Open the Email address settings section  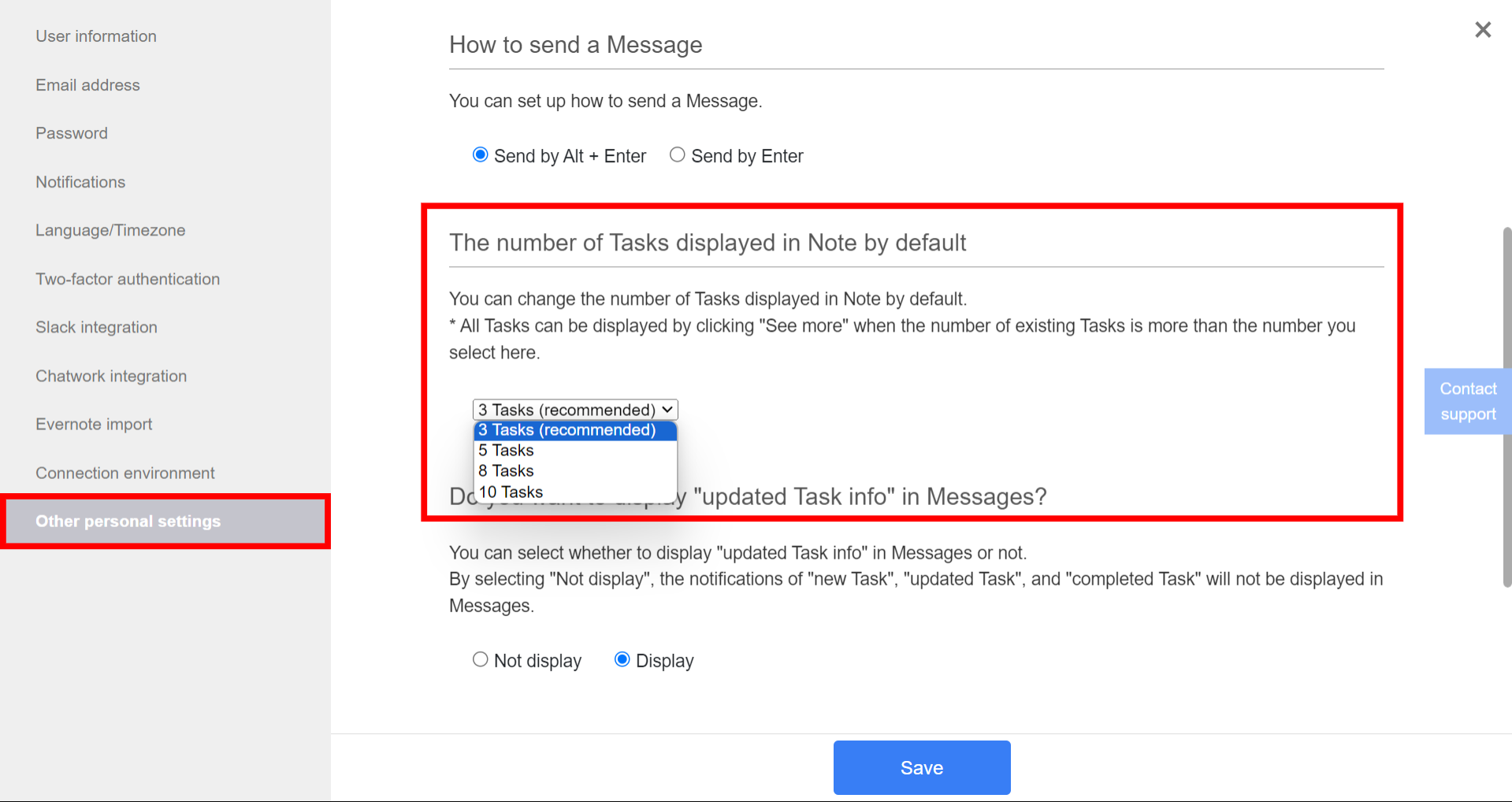click(x=87, y=84)
